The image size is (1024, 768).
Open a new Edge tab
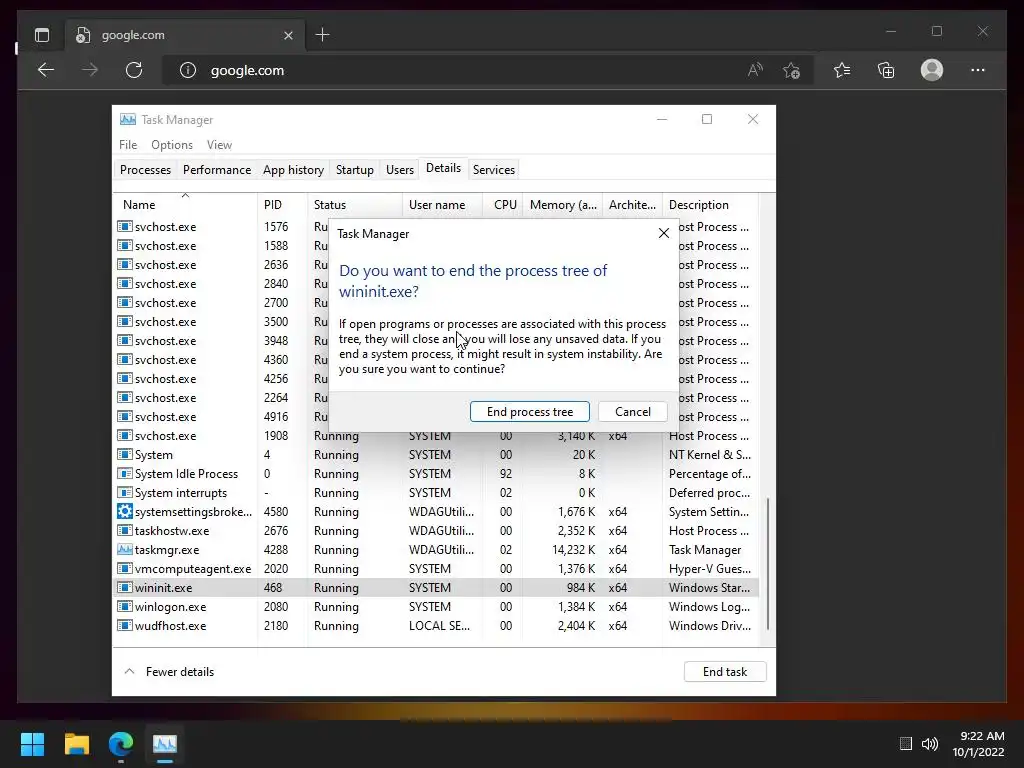point(322,35)
